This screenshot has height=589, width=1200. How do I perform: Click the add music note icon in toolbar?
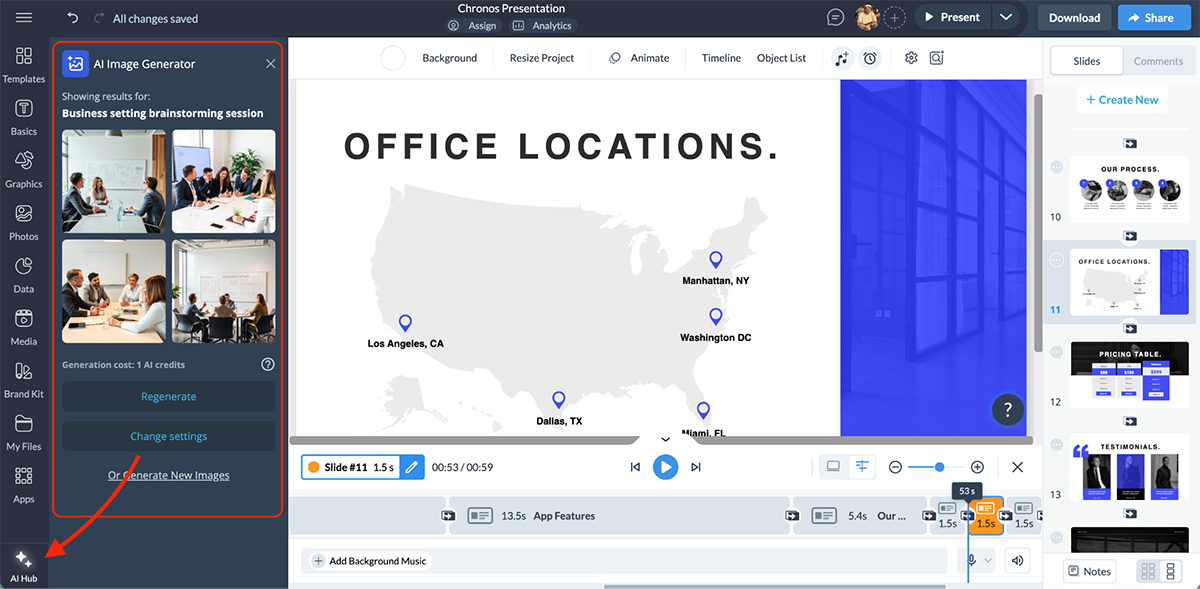(843, 58)
